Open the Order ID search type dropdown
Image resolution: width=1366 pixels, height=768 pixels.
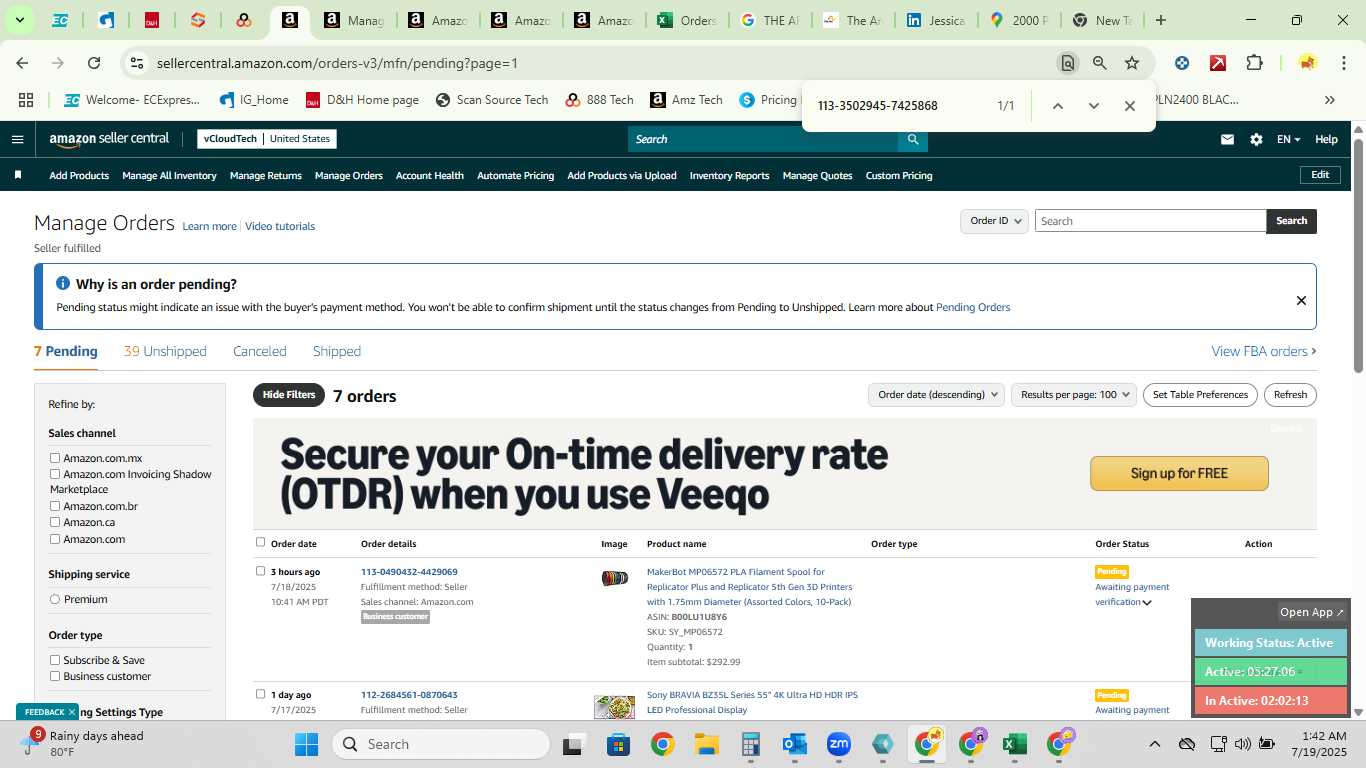tap(995, 221)
